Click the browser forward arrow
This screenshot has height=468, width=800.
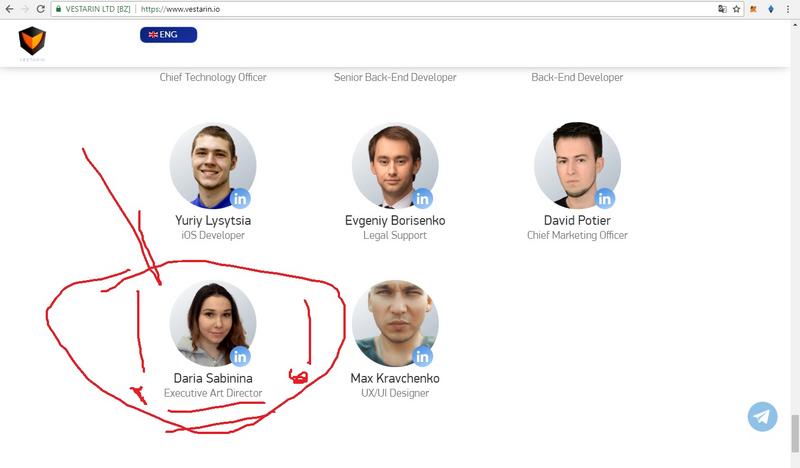tap(24, 9)
